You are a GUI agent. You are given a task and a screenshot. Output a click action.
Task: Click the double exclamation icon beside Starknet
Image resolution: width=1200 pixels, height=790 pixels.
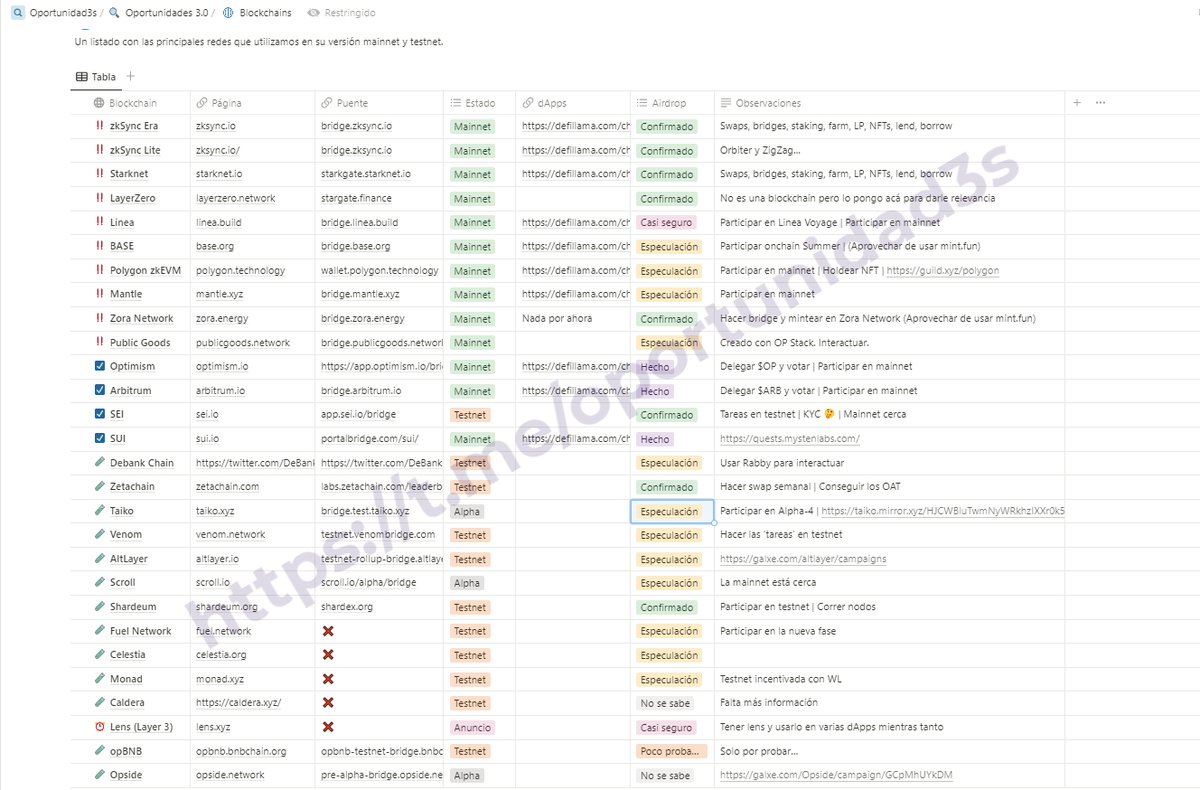tap(99, 174)
